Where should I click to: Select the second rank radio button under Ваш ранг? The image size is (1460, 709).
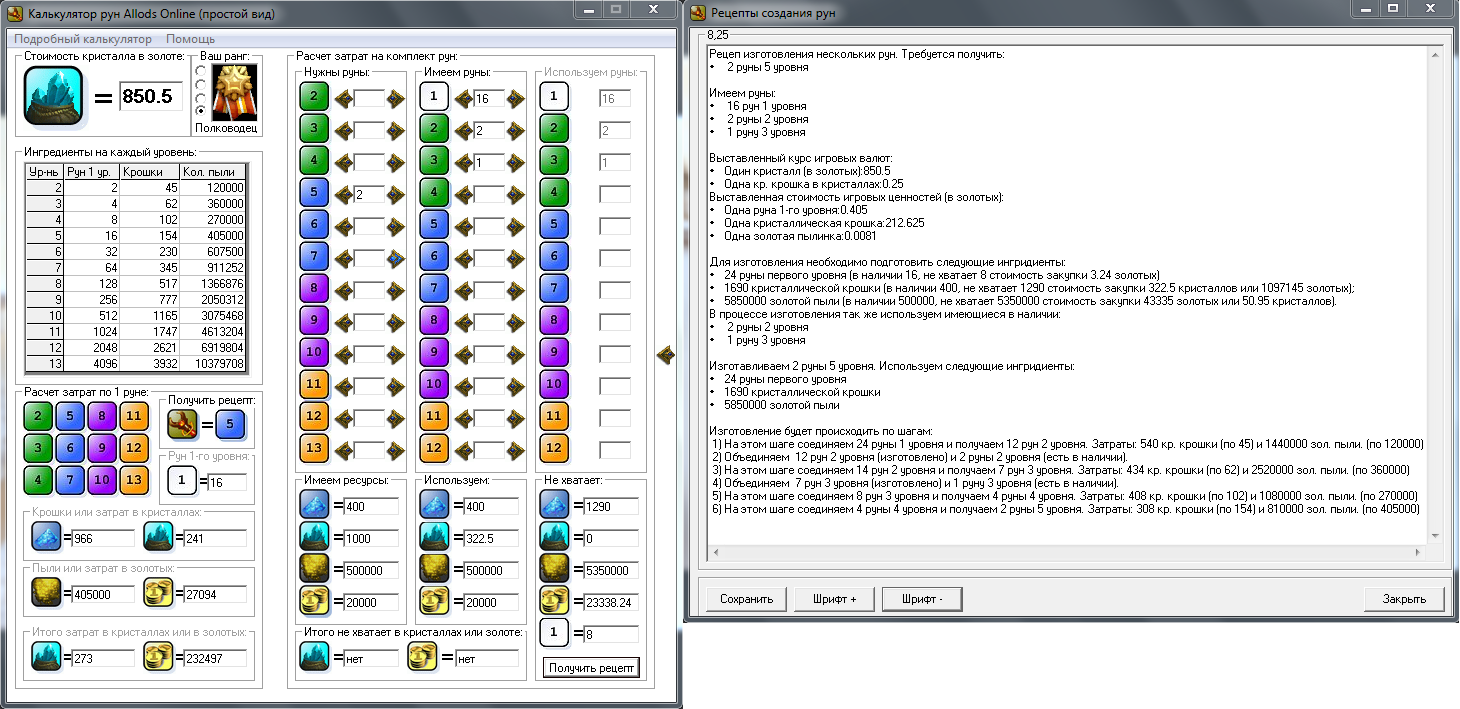pos(201,84)
